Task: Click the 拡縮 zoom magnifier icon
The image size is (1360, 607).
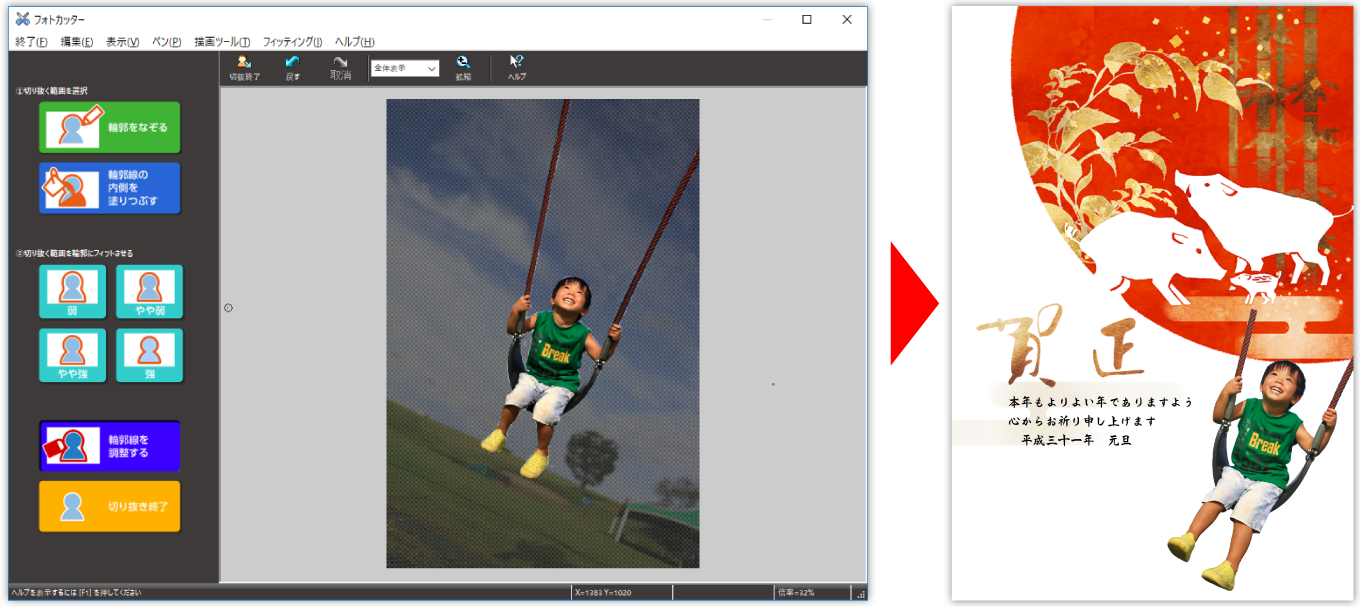Action: [463, 67]
